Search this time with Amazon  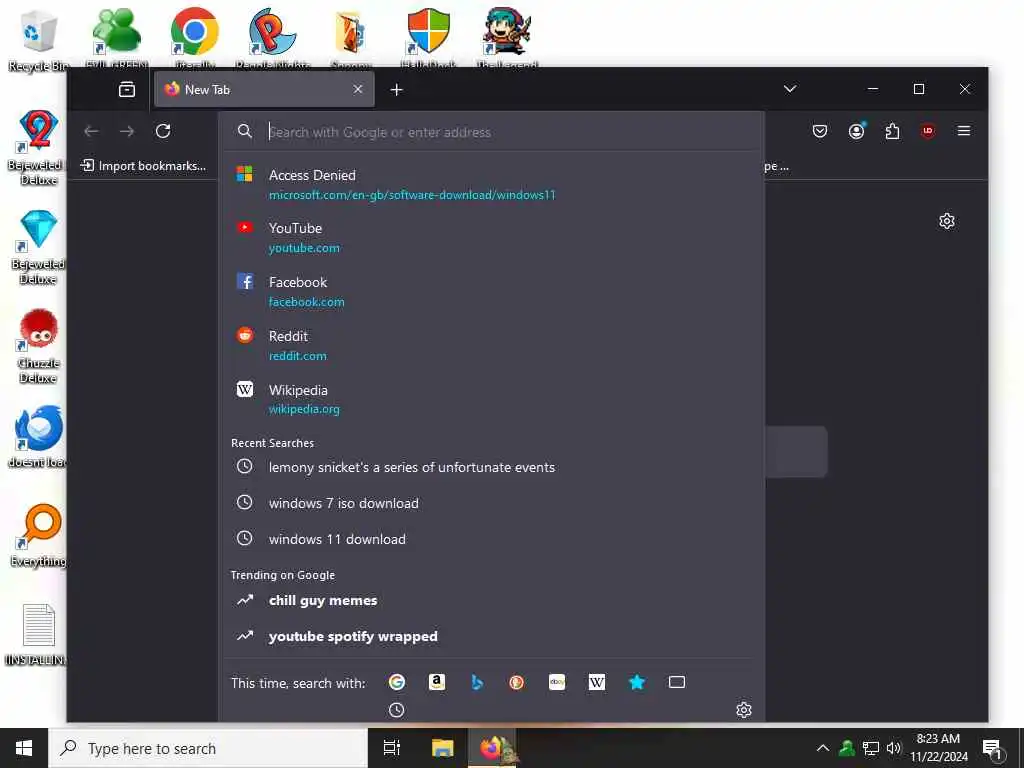[437, 682]
